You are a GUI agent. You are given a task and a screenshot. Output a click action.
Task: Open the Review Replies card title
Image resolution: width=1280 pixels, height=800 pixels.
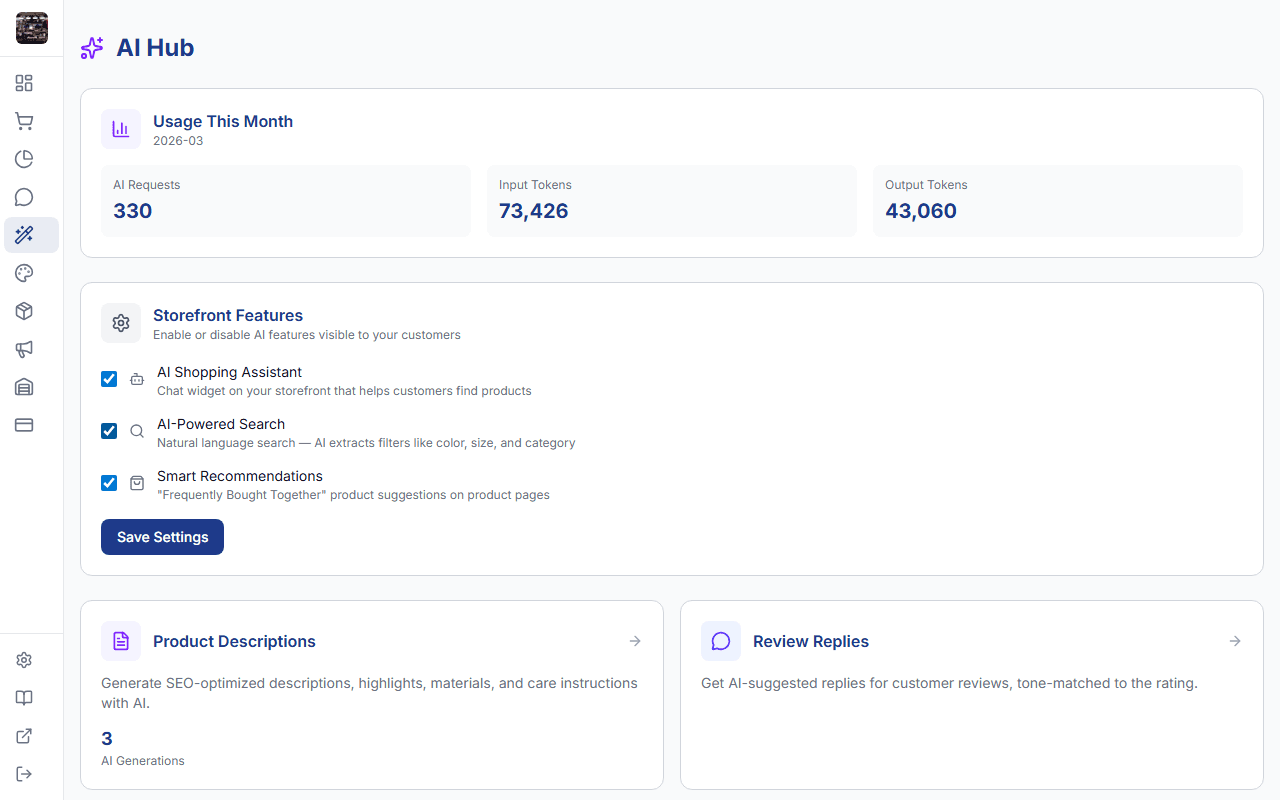[811, 642]
